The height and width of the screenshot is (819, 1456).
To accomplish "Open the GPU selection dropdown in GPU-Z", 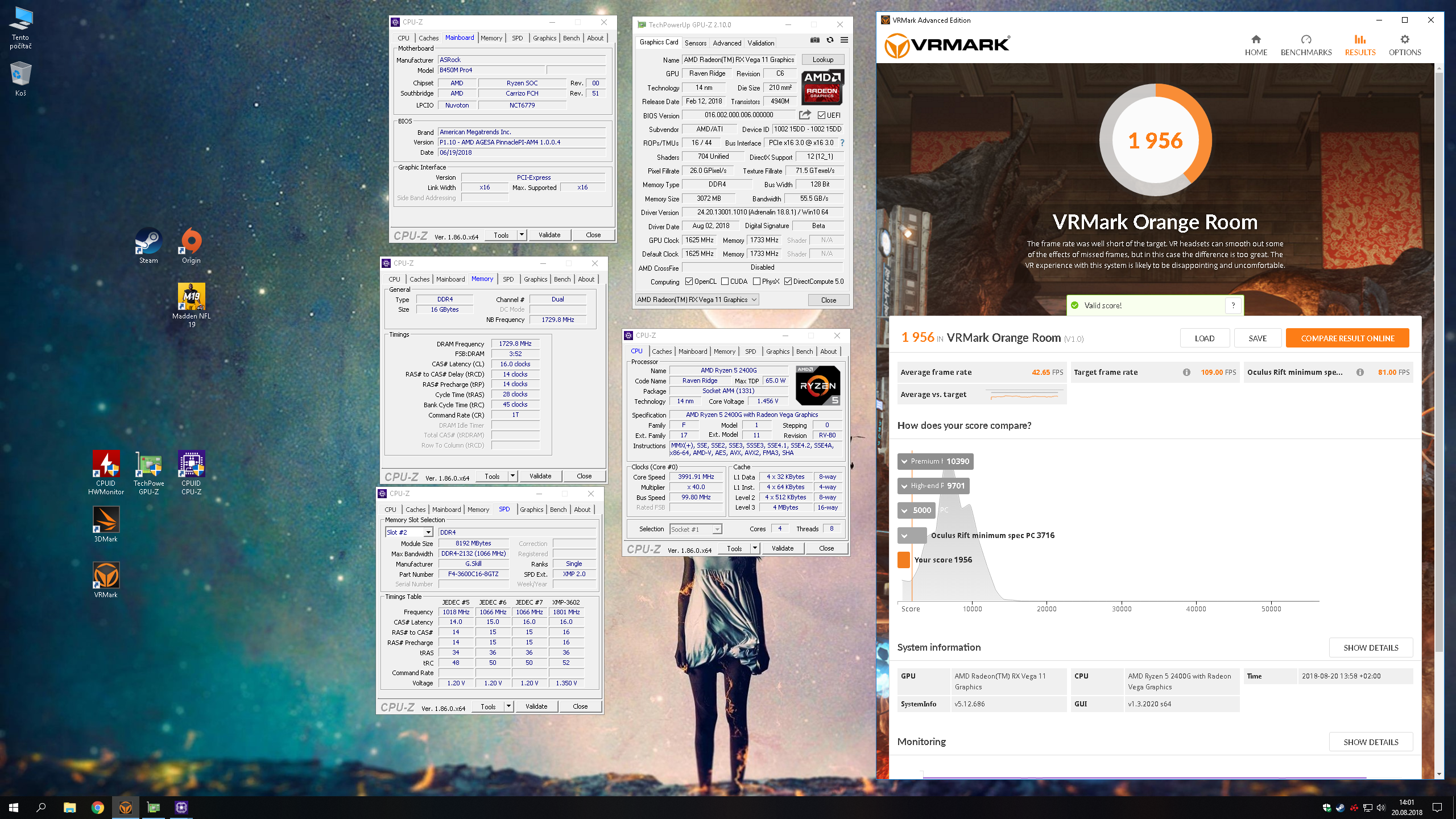I will tap(697, 299).
